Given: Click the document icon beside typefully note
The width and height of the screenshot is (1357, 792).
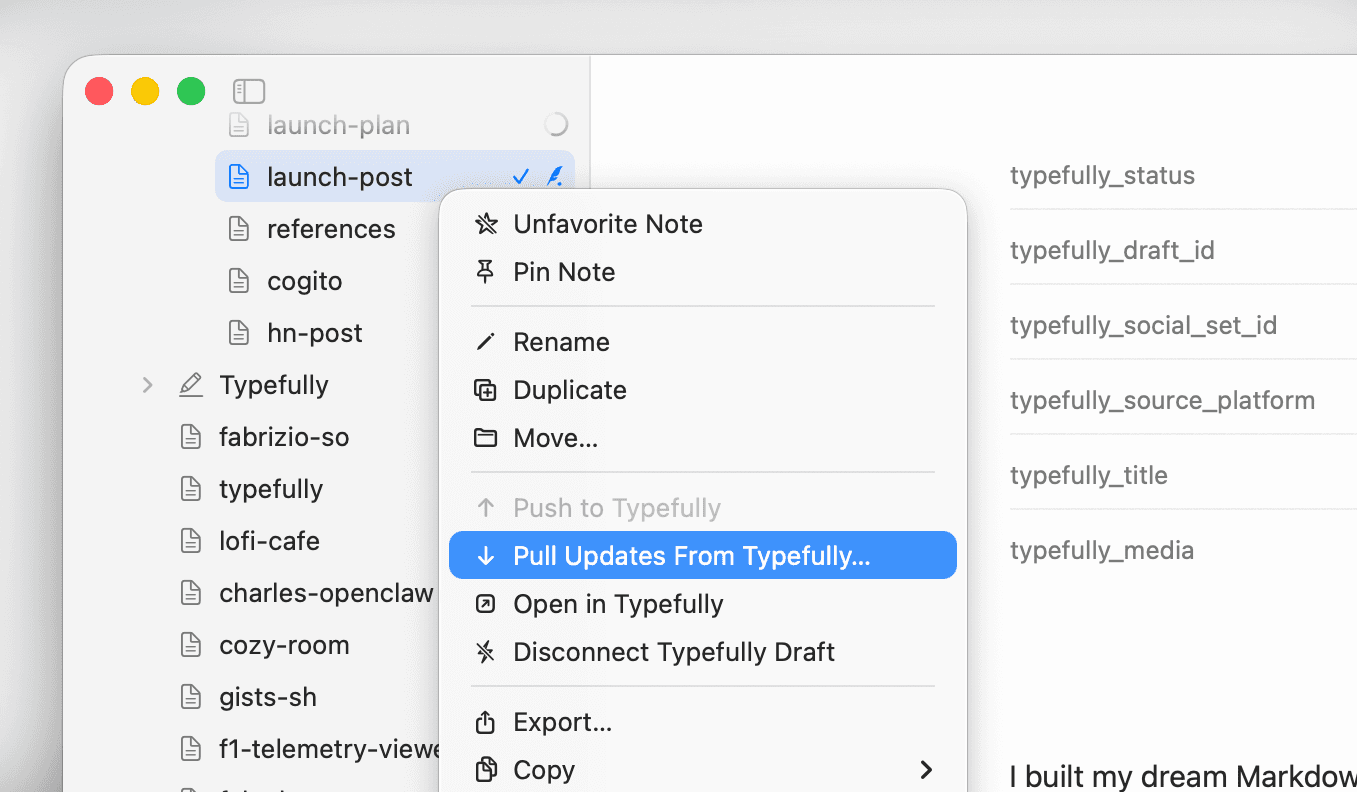Looking at the screenshot, I should [190, 489].
